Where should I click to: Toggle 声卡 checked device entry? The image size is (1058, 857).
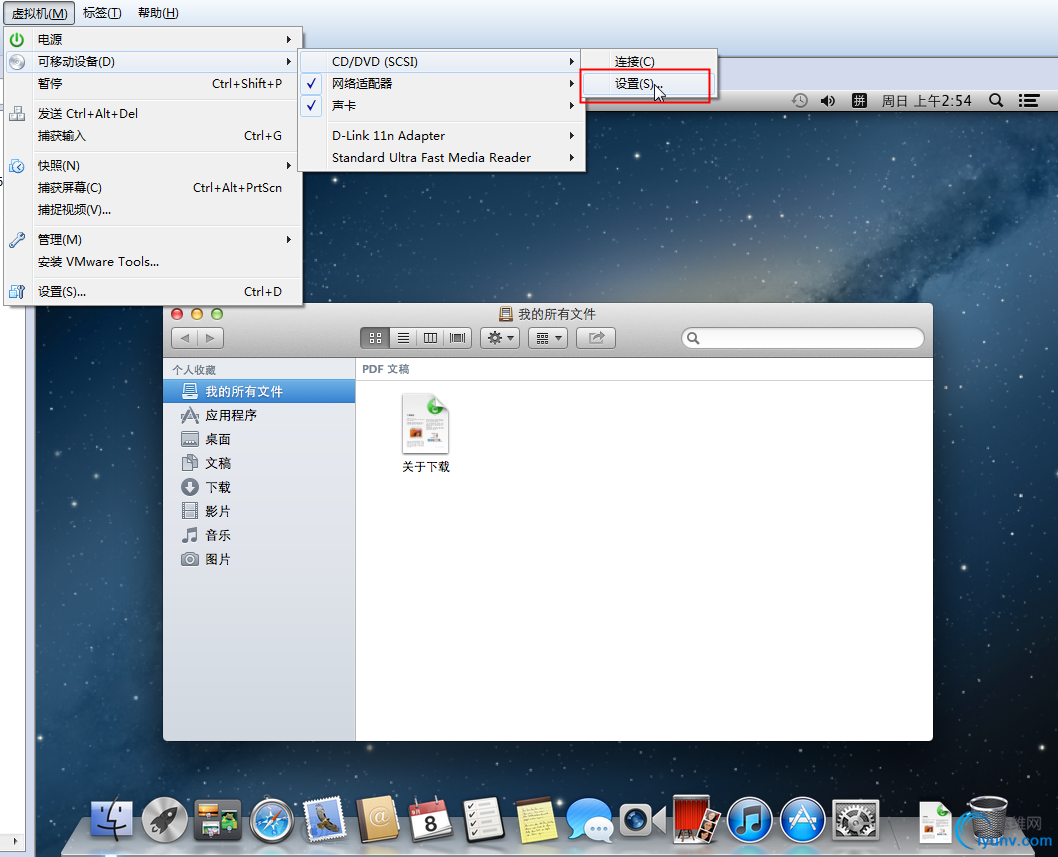[x=442, y=106]
